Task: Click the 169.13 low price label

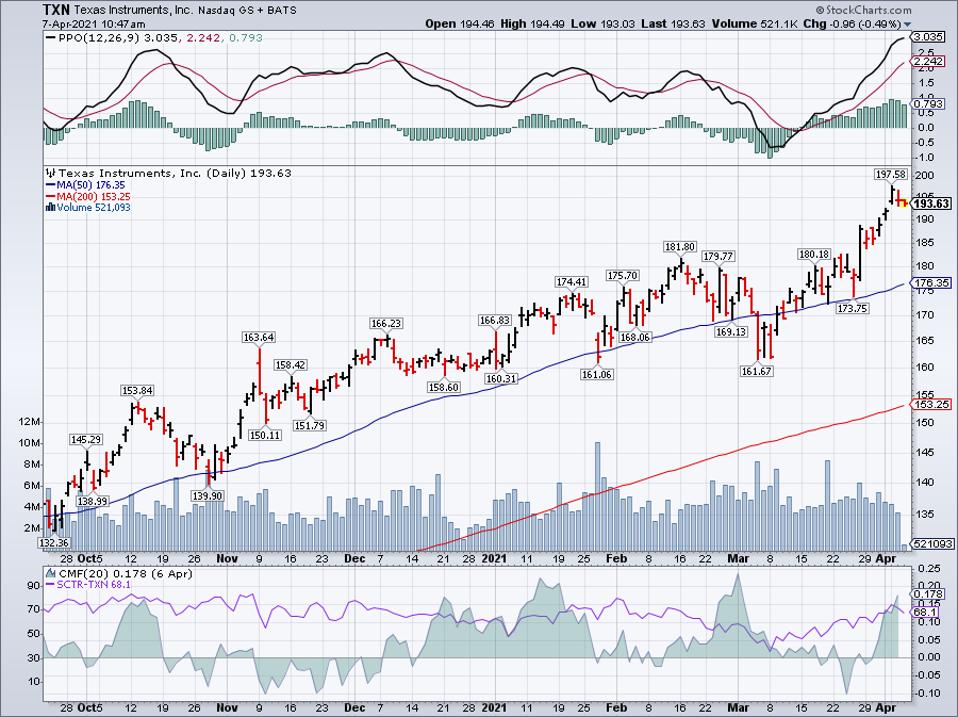Action: pyautogui.click(x=731, y=332)
